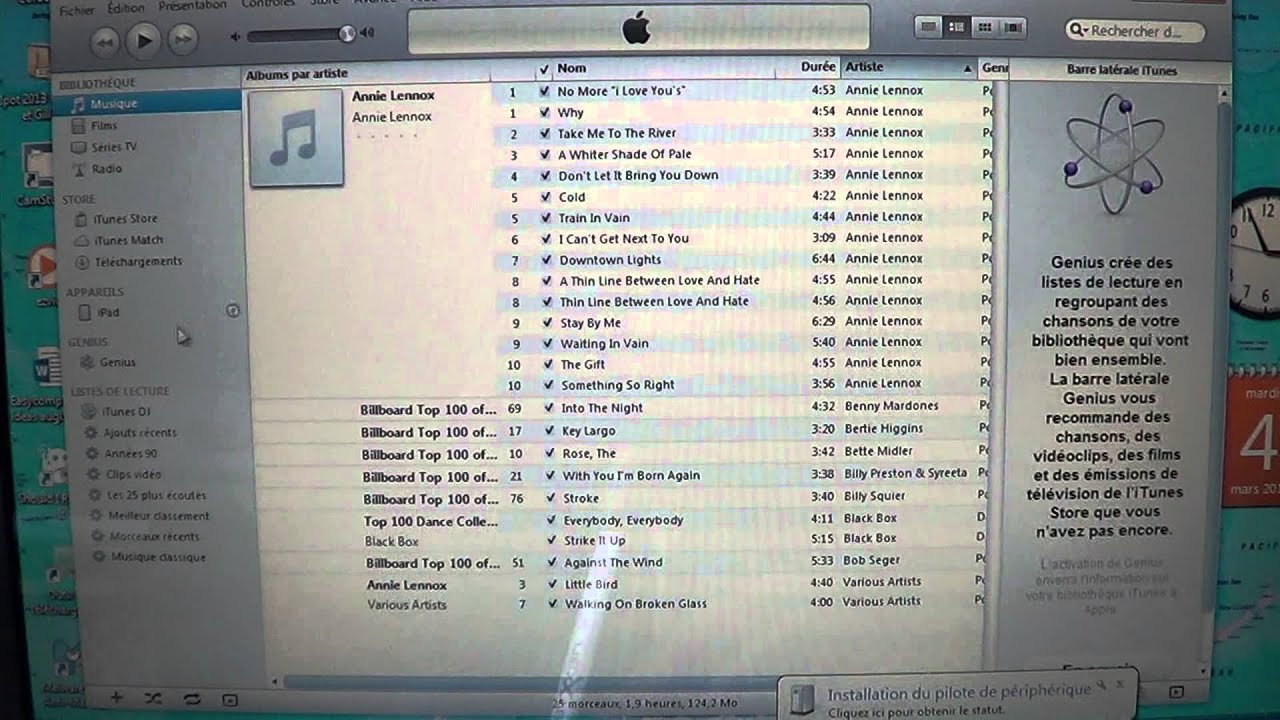Toggle the shuffle icon at bottom

coord(153,698)
